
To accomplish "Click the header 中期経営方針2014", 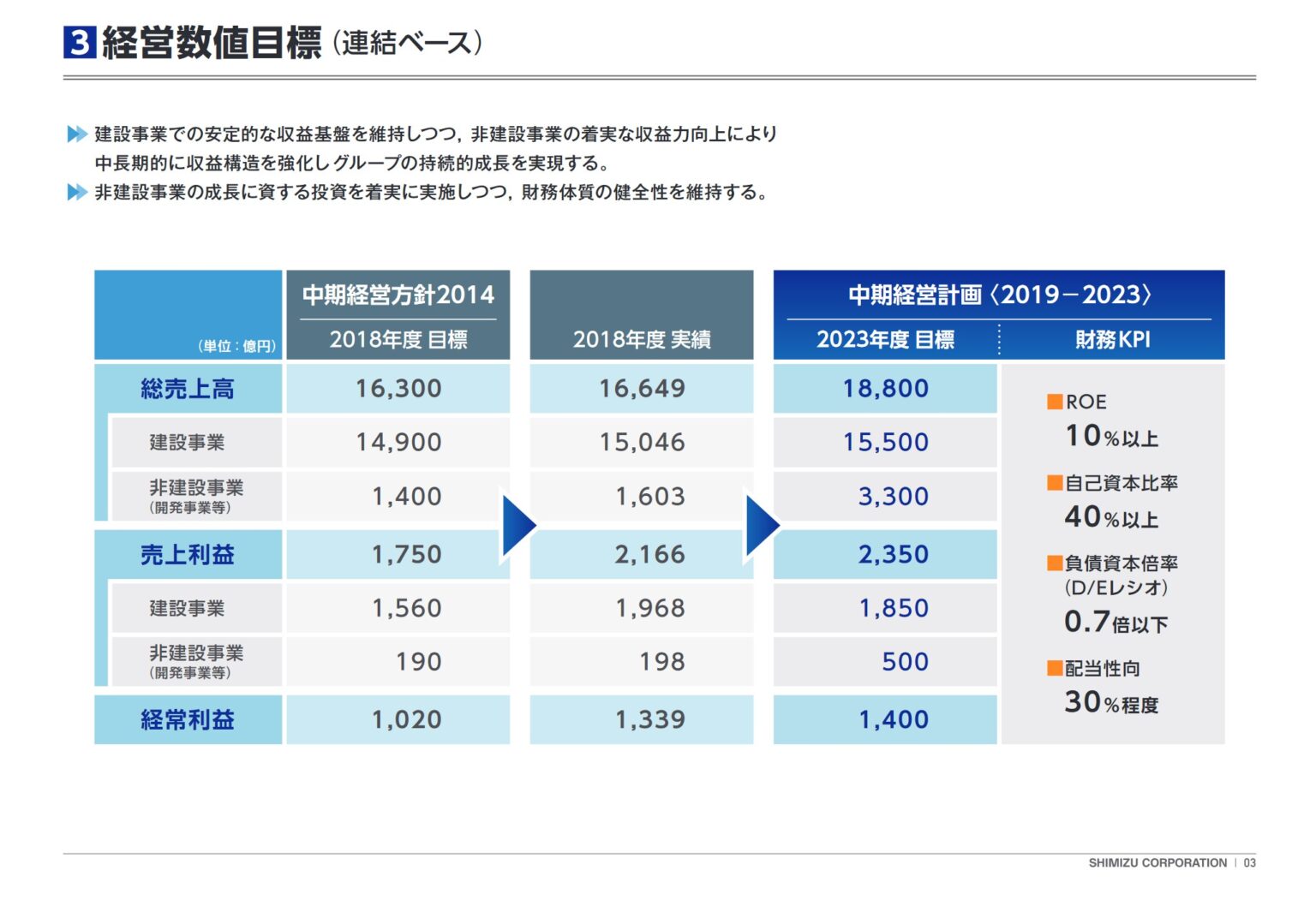I will click(398, 295).
